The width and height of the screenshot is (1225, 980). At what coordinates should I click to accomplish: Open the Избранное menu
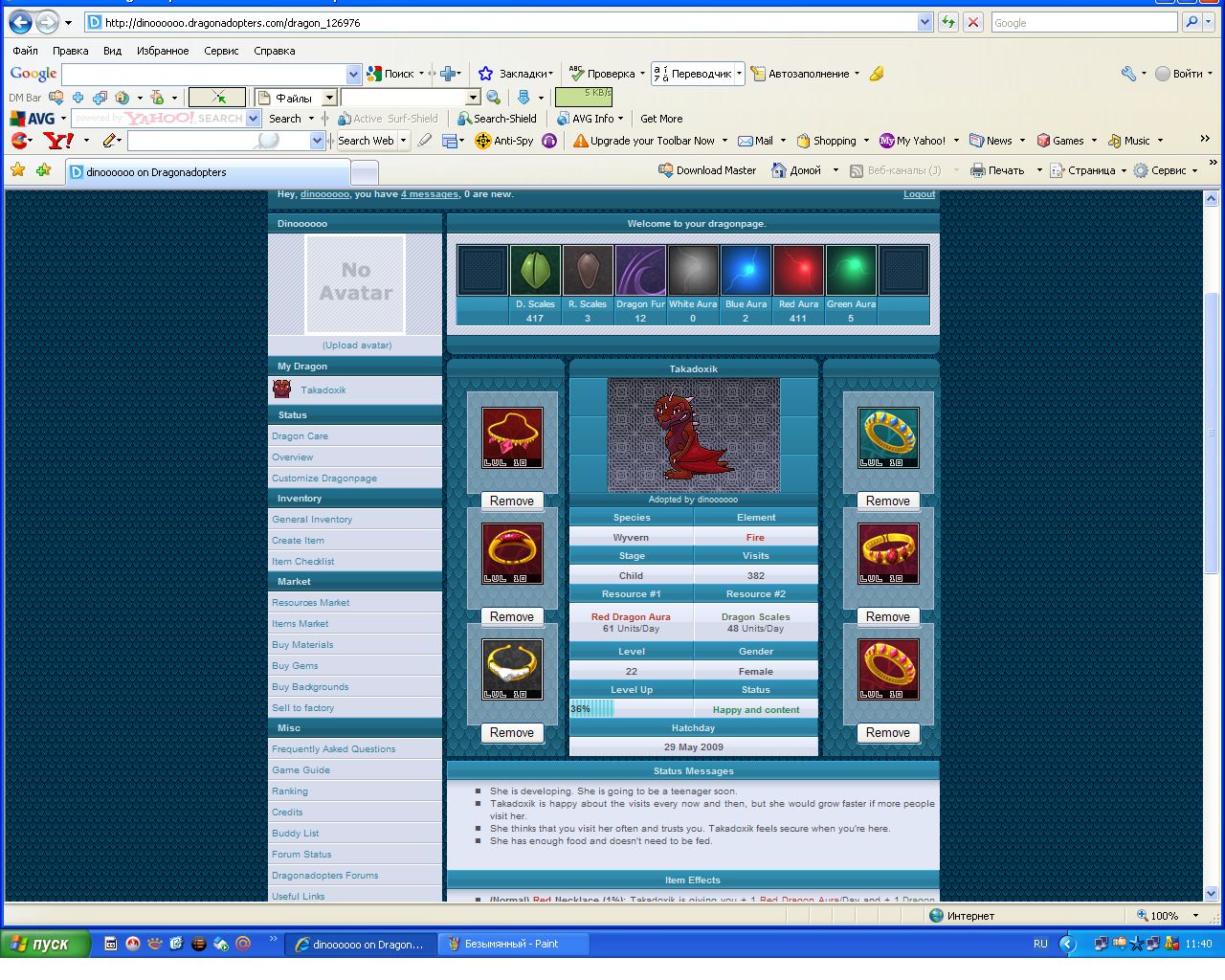tap(163, 51)
